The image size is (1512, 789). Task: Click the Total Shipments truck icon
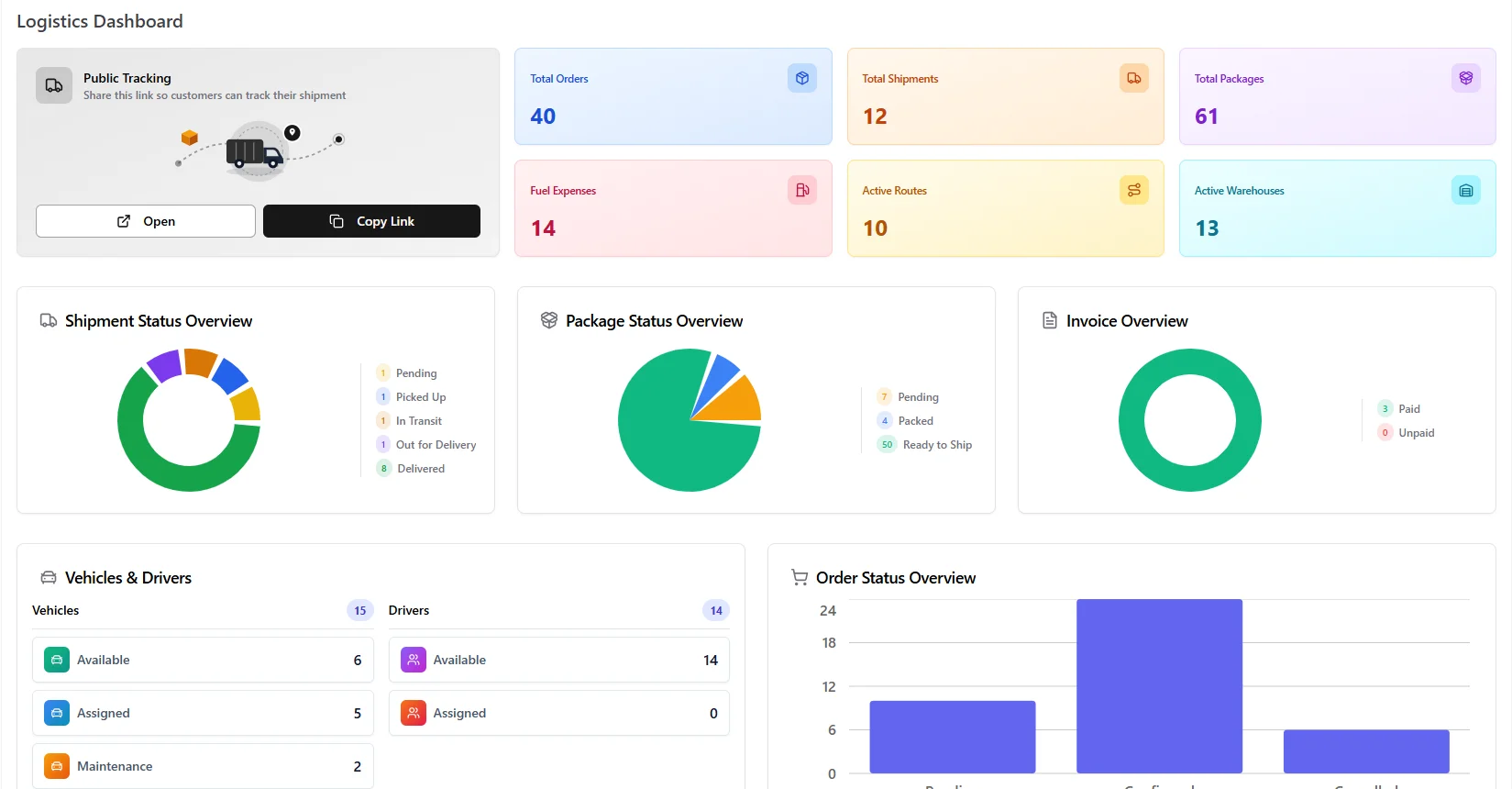[1134, 78]
